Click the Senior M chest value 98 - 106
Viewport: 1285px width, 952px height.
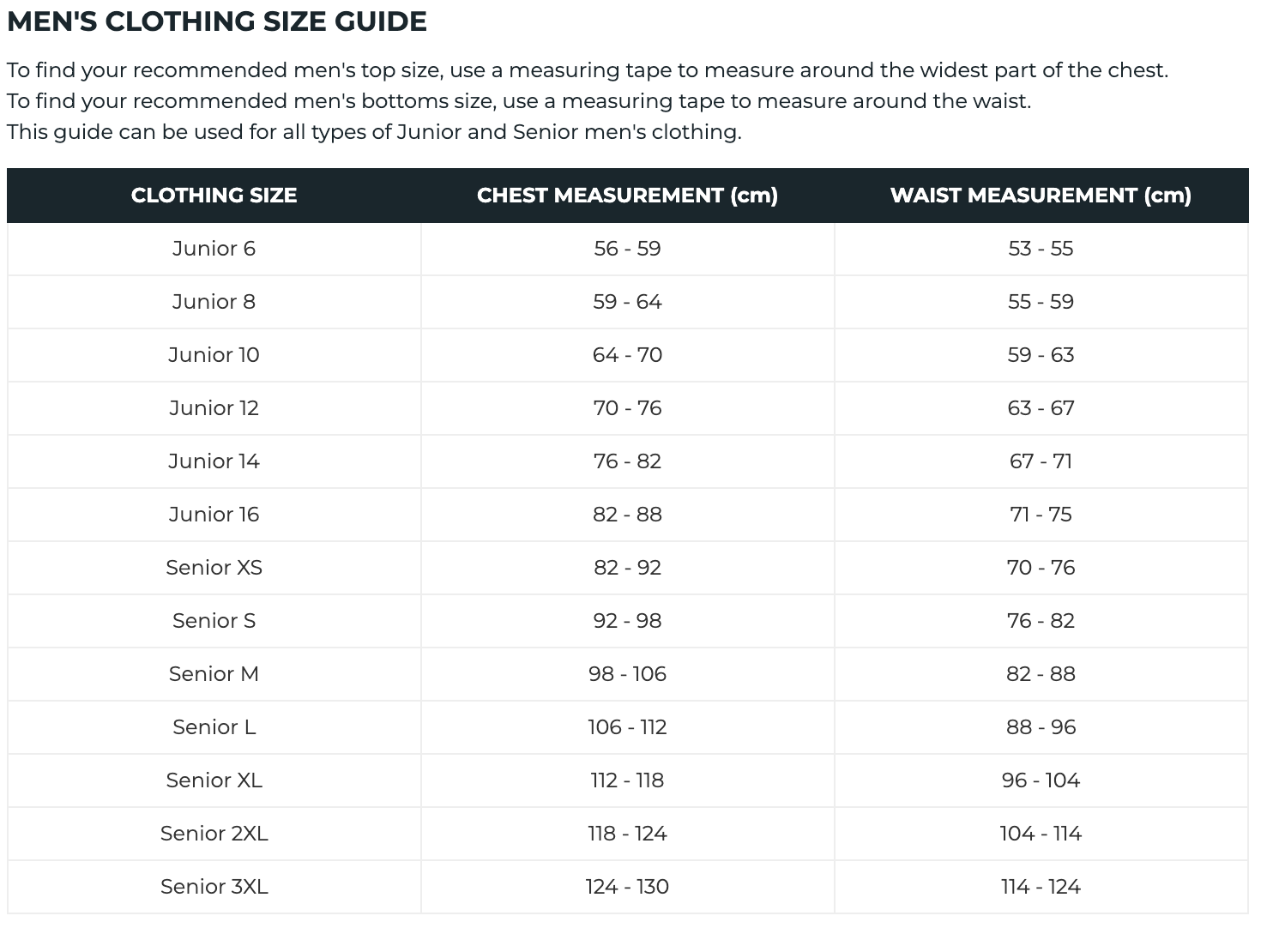coord(627,674)
